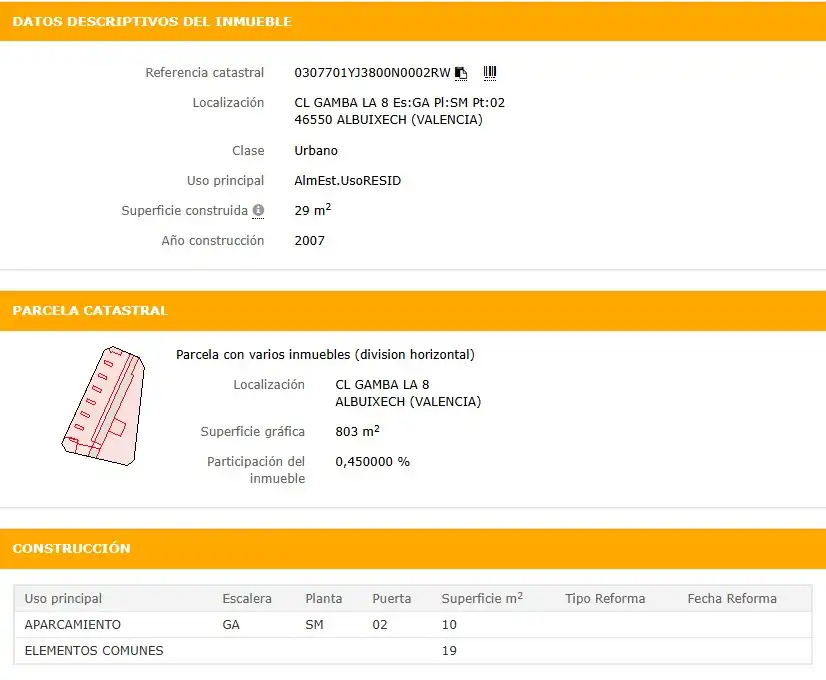
Task: Click the APARCAMIENTO row cell
Action: click(x=73, y=625)
